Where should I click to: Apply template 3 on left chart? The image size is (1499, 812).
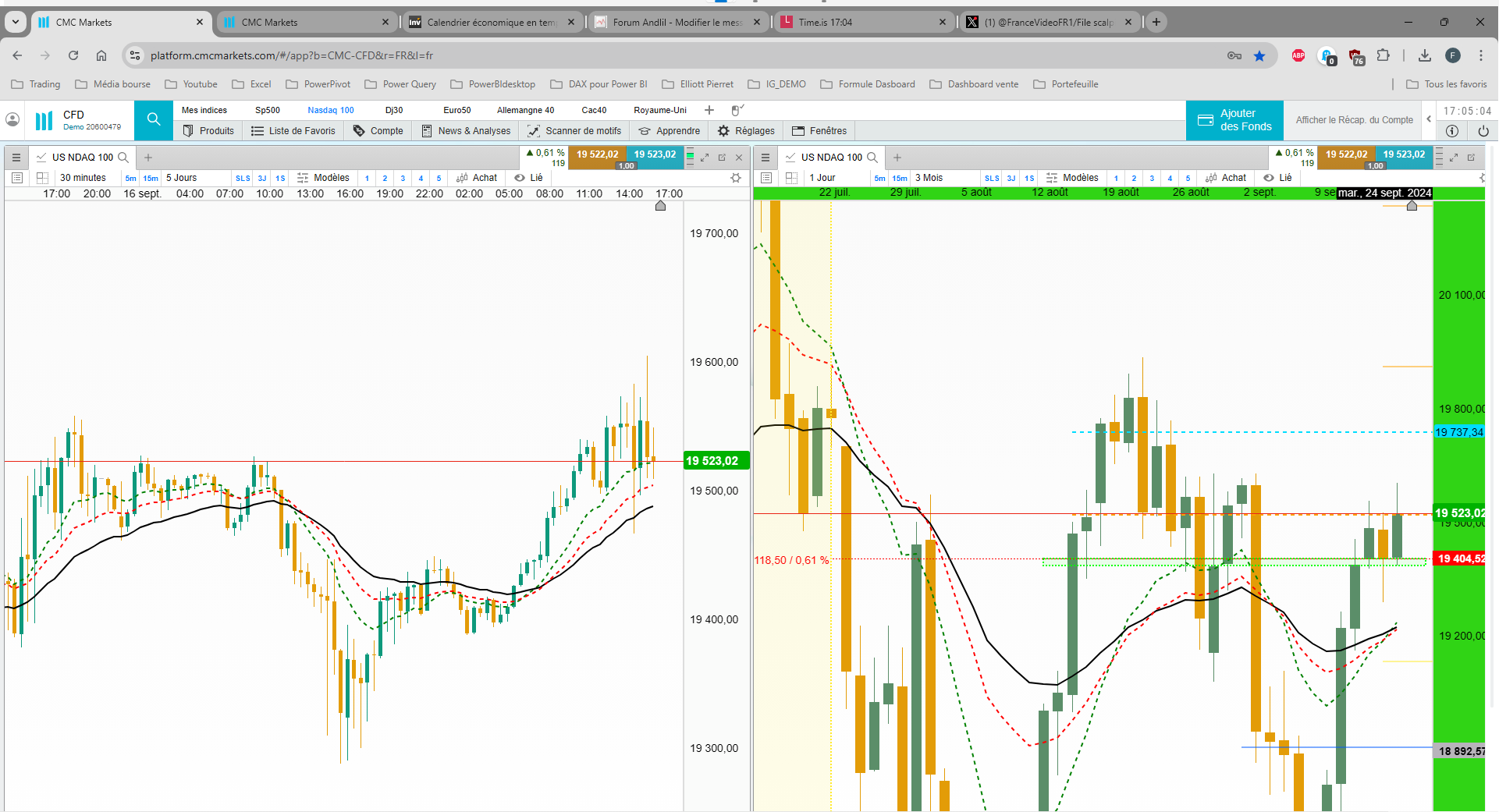click(x=403, y=179)
